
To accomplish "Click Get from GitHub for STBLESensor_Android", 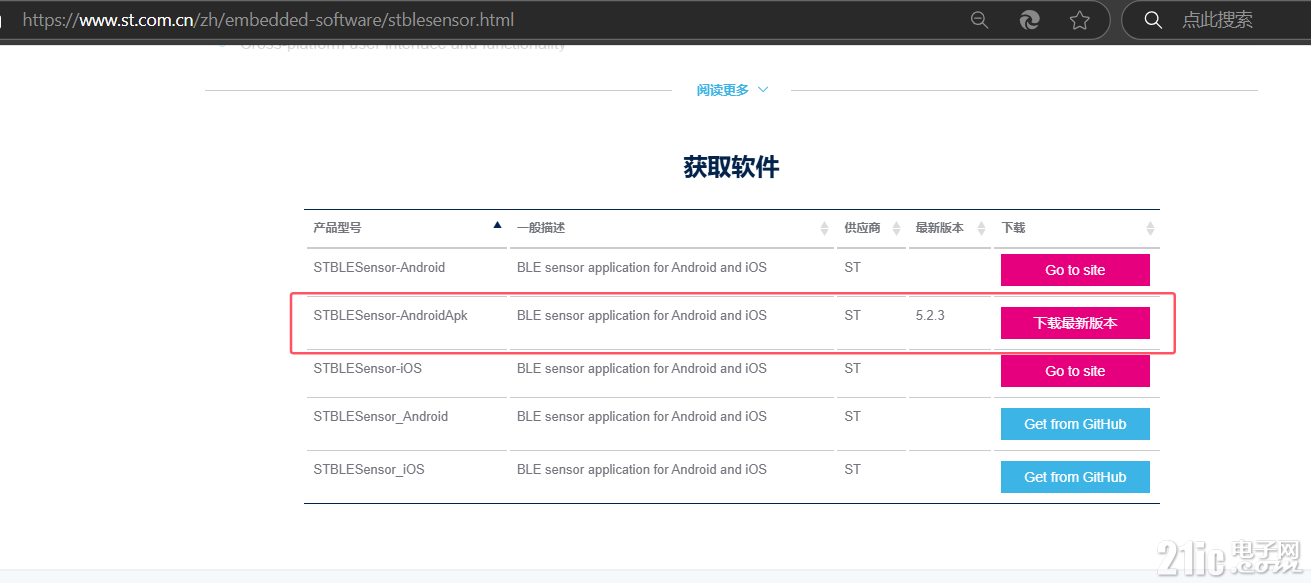I will pyautogui.click(x=1075, y=424).
